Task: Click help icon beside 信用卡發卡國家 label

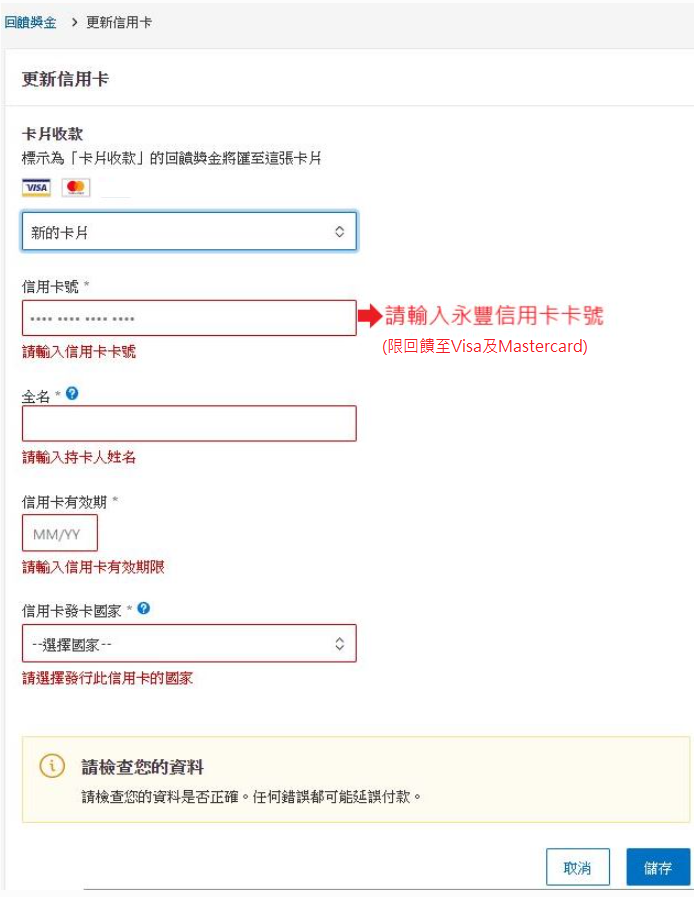Action: (144, 608)
